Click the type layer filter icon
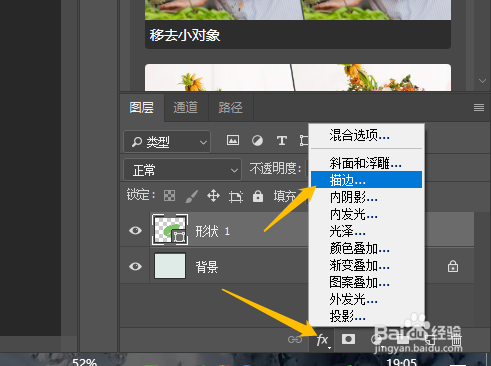 [282, 141]
